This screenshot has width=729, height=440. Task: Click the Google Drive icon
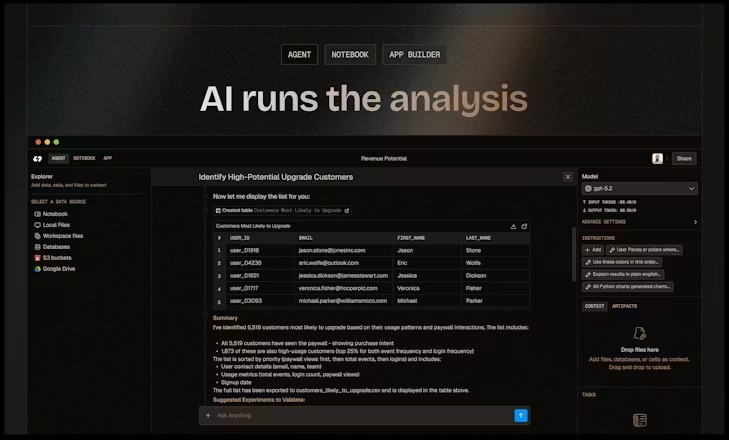[x=37, y=269]
